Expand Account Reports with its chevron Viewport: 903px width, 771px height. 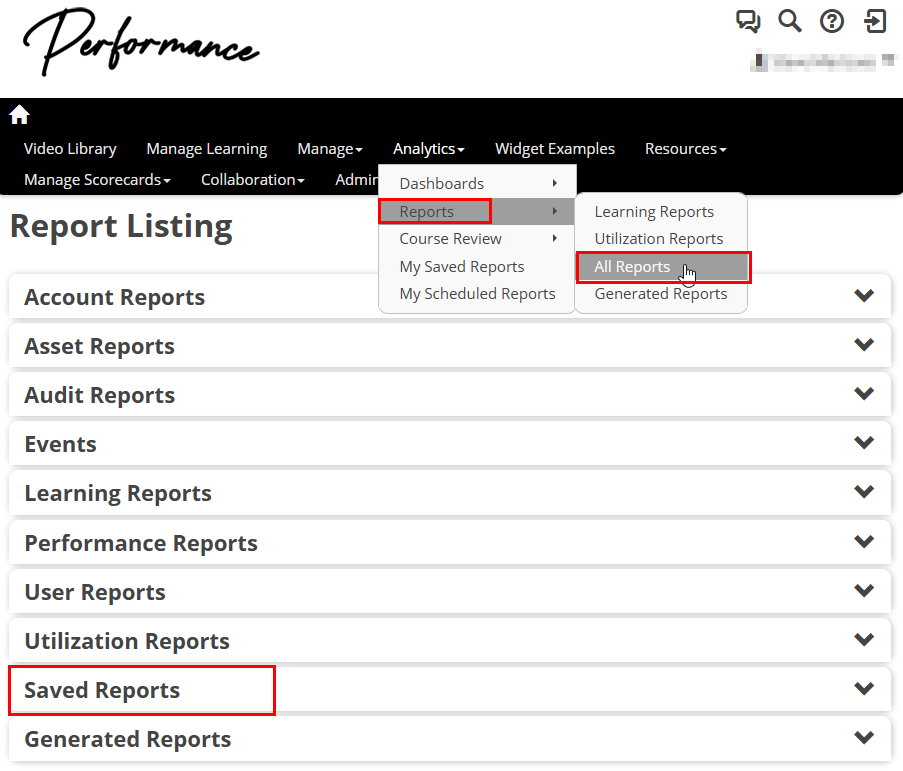click(864, 295)
